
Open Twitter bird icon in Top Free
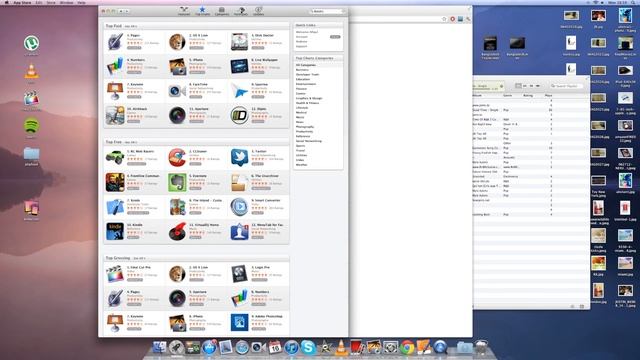[239, 158]
